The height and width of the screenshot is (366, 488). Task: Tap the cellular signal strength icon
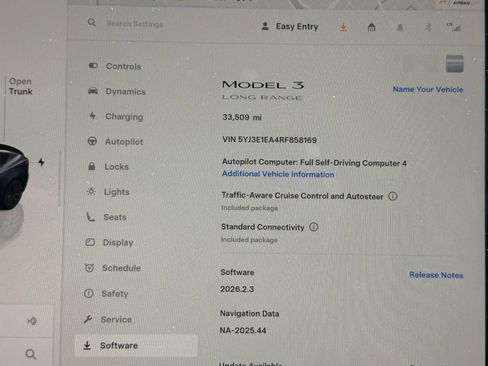pyautogui.click(x=454, y=27)
